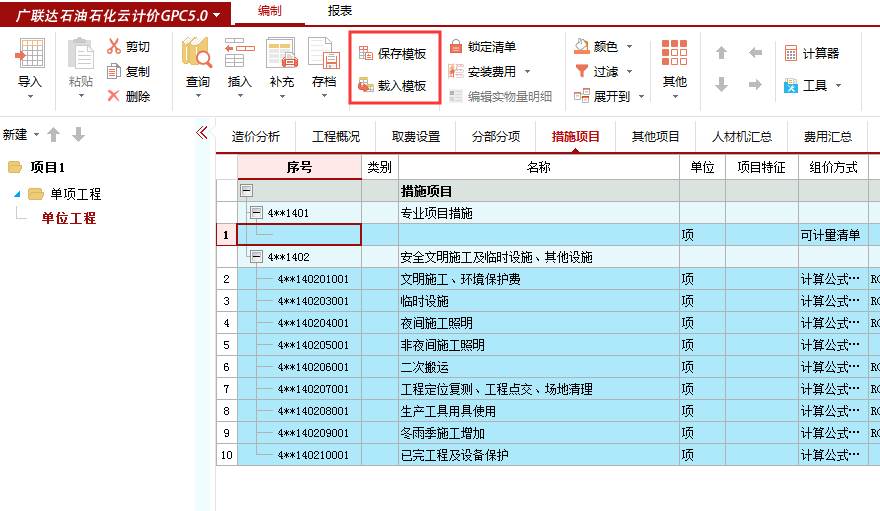This screenshot has height=511, width=880.
Task: Switch to the 报表 ribbon tab
Action: 340,11
